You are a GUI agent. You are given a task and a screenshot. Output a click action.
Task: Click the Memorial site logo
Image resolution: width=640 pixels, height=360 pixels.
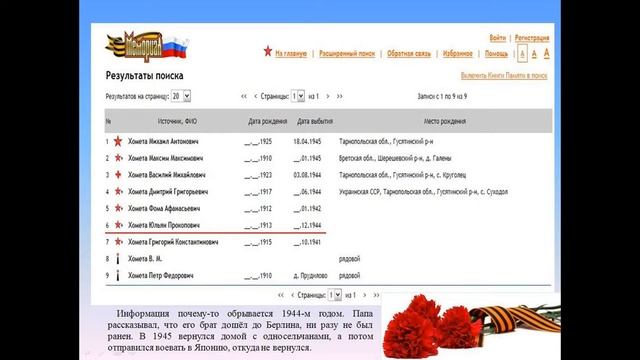147,47
